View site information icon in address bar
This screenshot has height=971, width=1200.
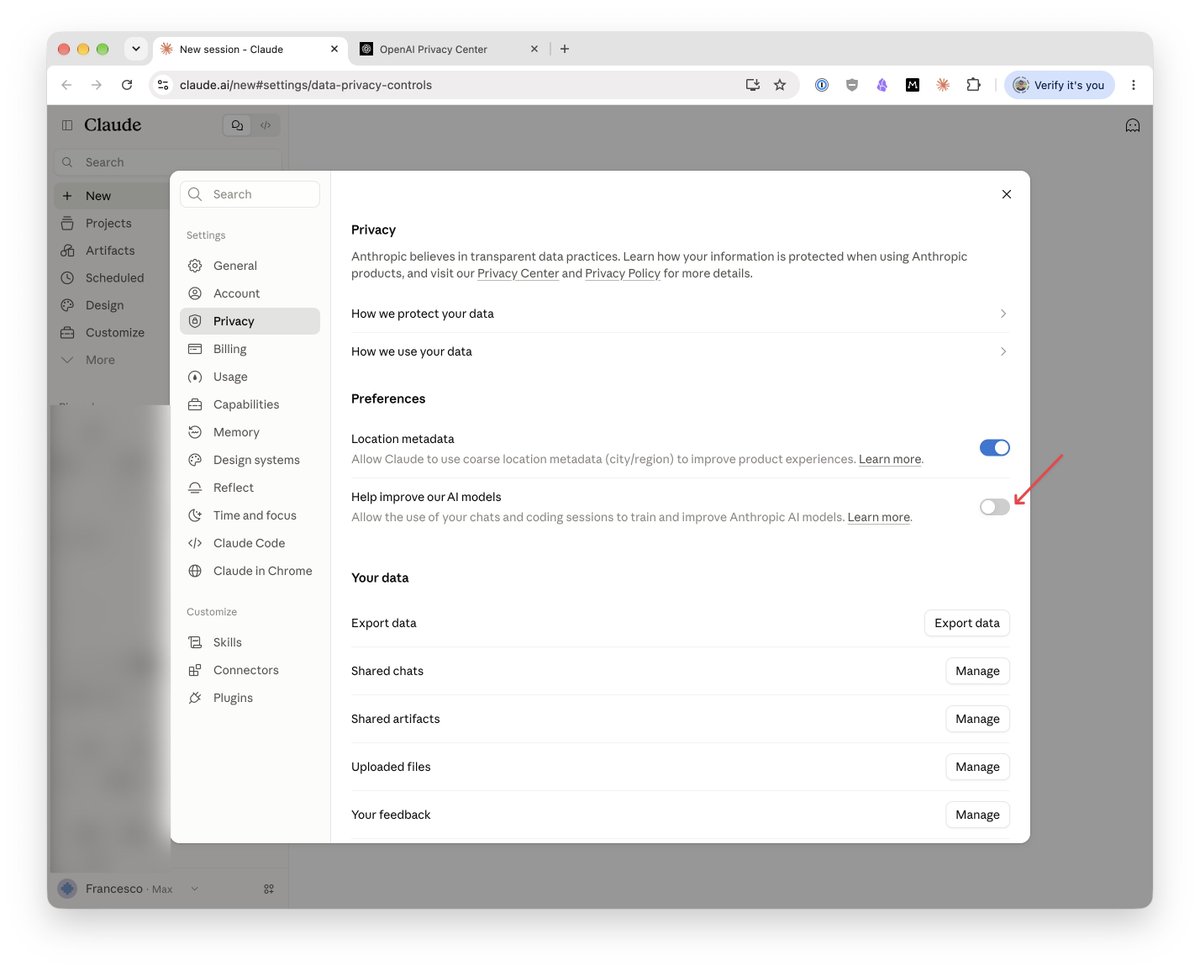(x=164, y=85)
